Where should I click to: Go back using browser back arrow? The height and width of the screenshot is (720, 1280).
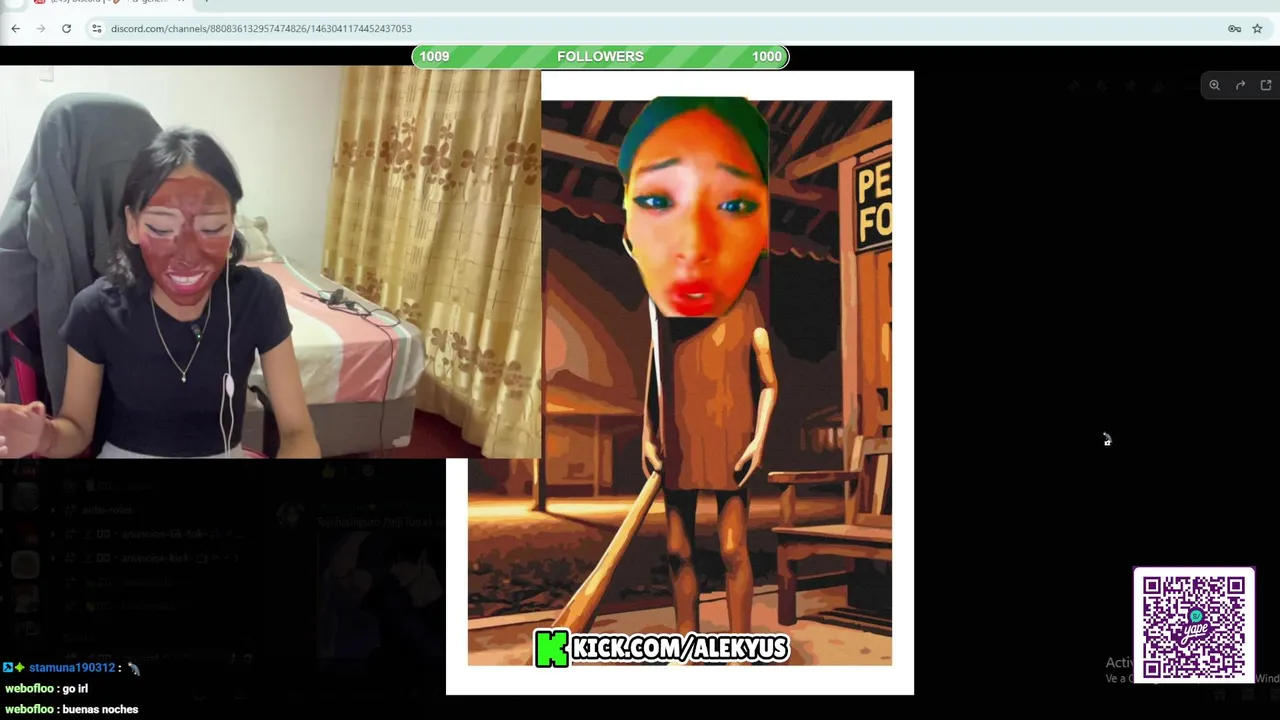[x=15, y=29]
